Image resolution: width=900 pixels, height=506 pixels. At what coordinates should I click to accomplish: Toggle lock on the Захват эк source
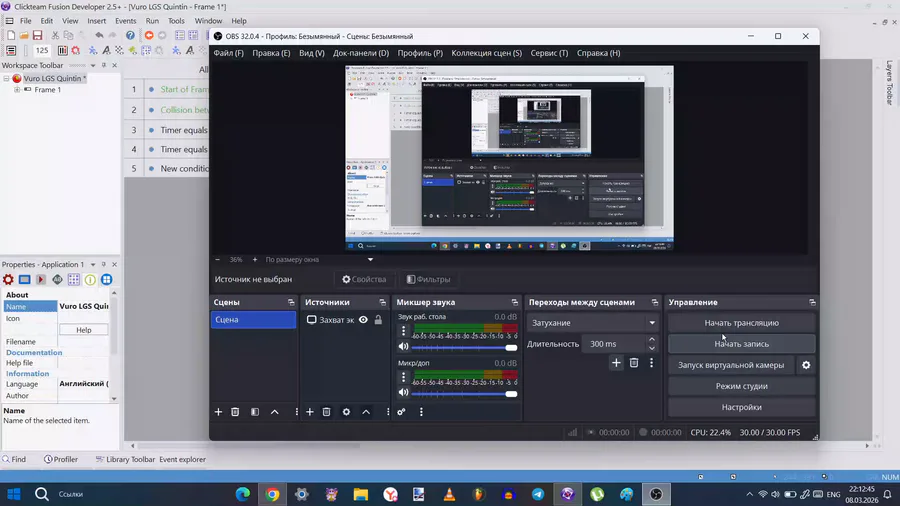(x=378, y=320)
